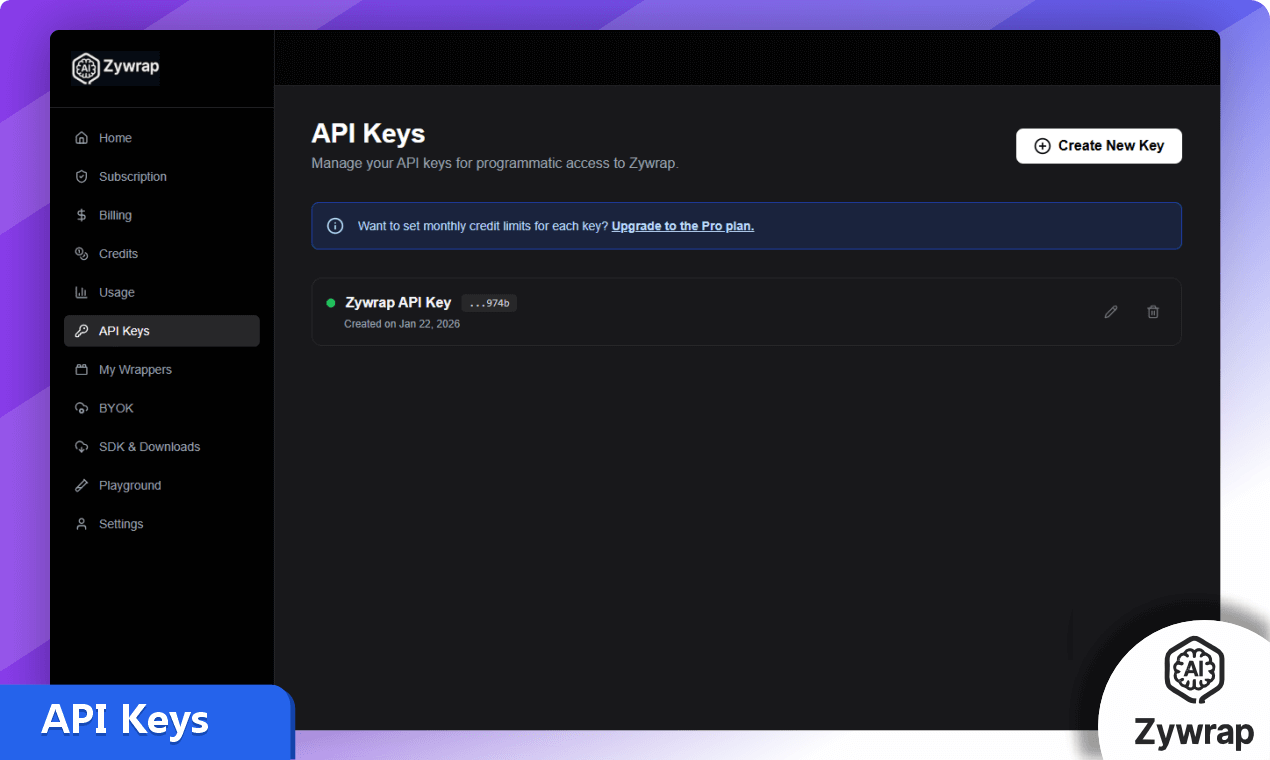1270x760 pixels.
Task: Click the My Wrappers box icon
Action: tap(82, 370)
